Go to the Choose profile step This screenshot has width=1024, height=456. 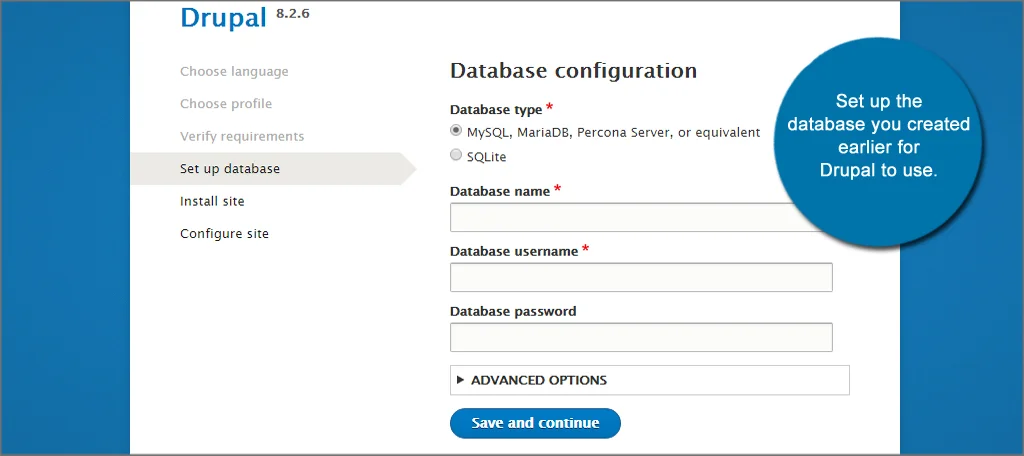click(x=226, y=104)
